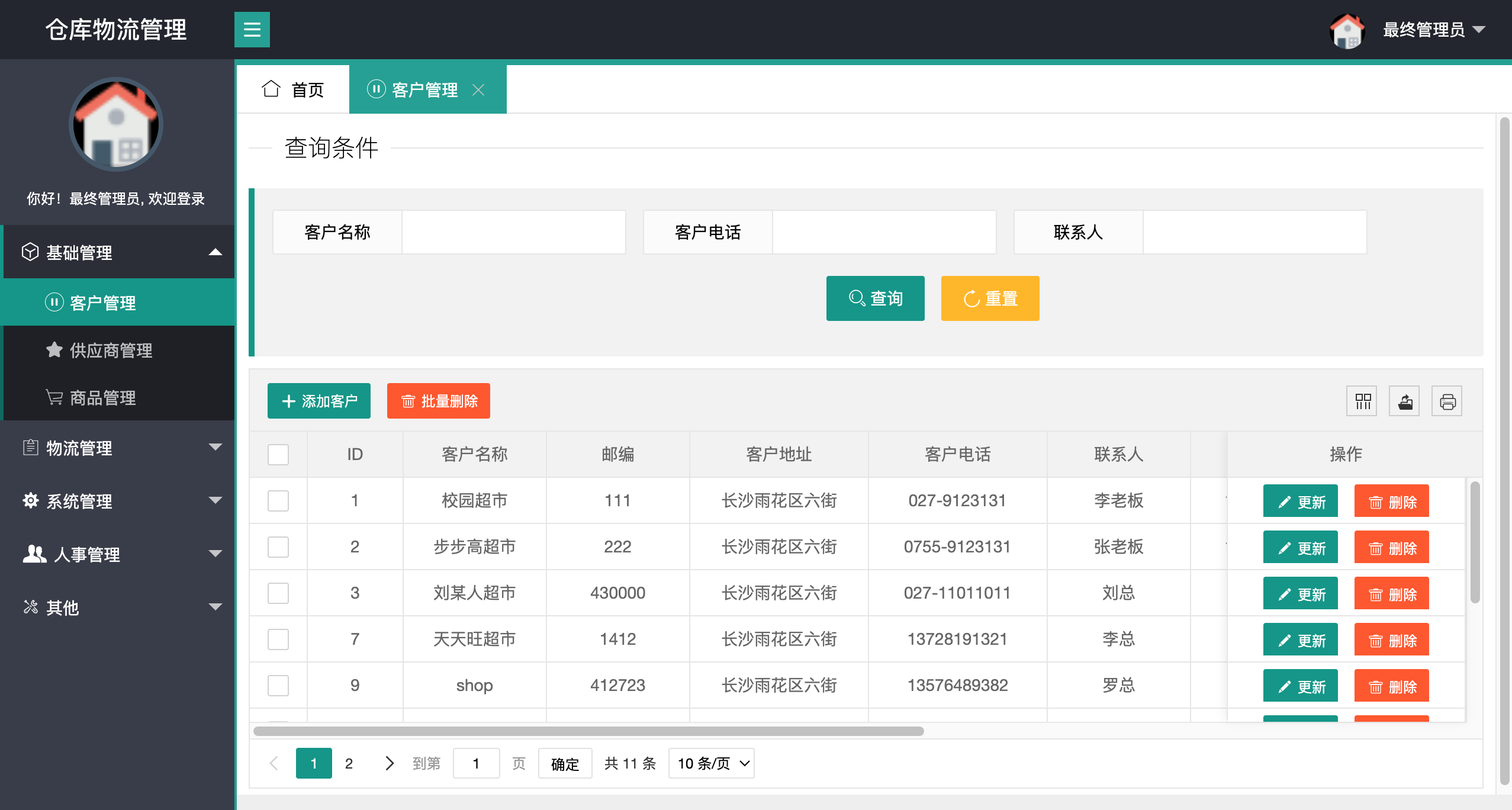This screenshot has height=810, width=1512.
Task: Click the 联系人 input field
Action: [1255, 232]
